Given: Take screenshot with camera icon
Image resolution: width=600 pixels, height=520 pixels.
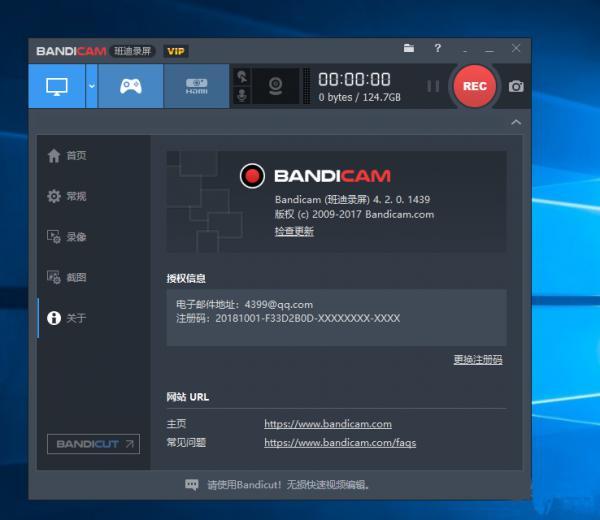Looking at the screenshot, I should pos(516,86).
